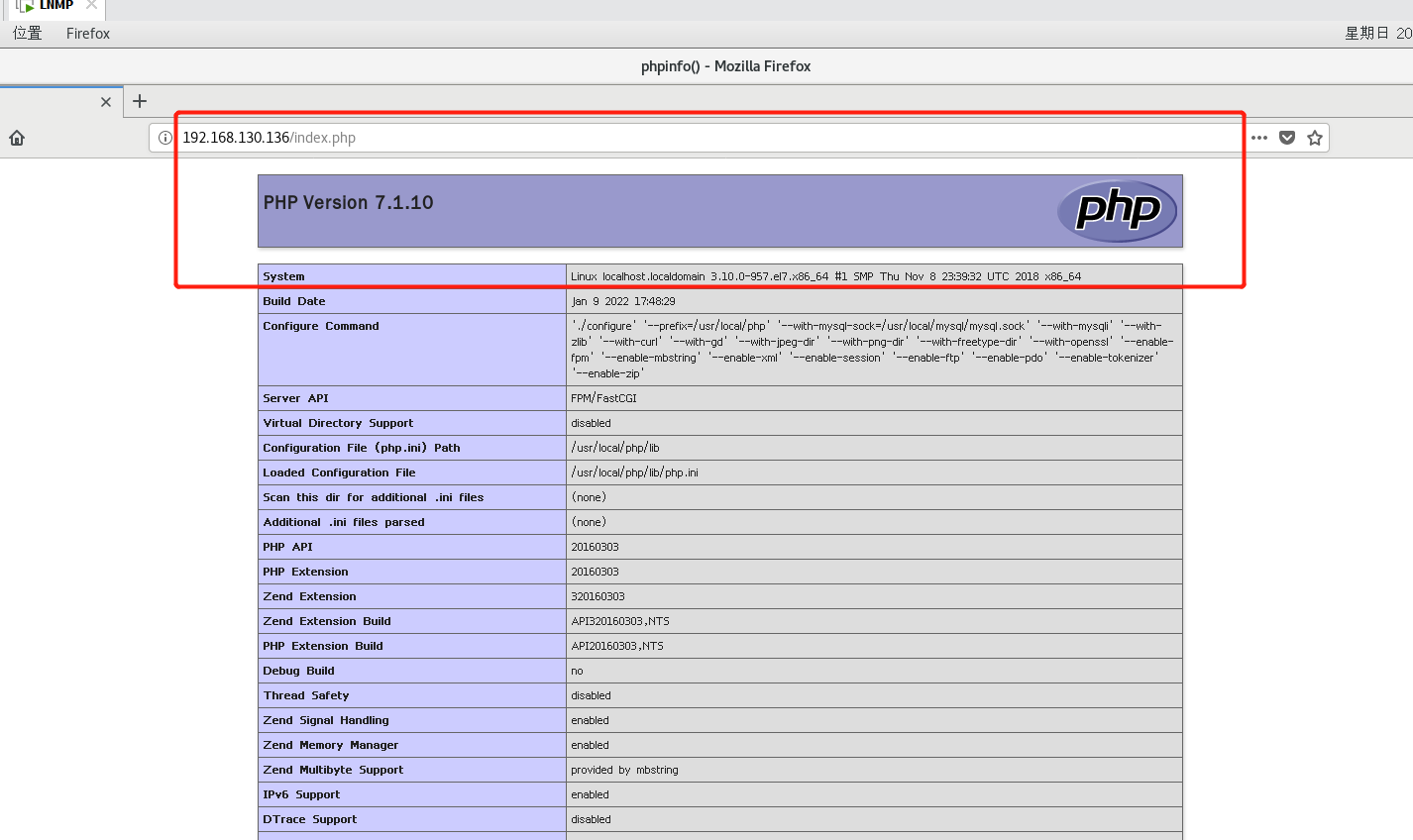Select the System row label
The image size is (1413, 840).
283,276
